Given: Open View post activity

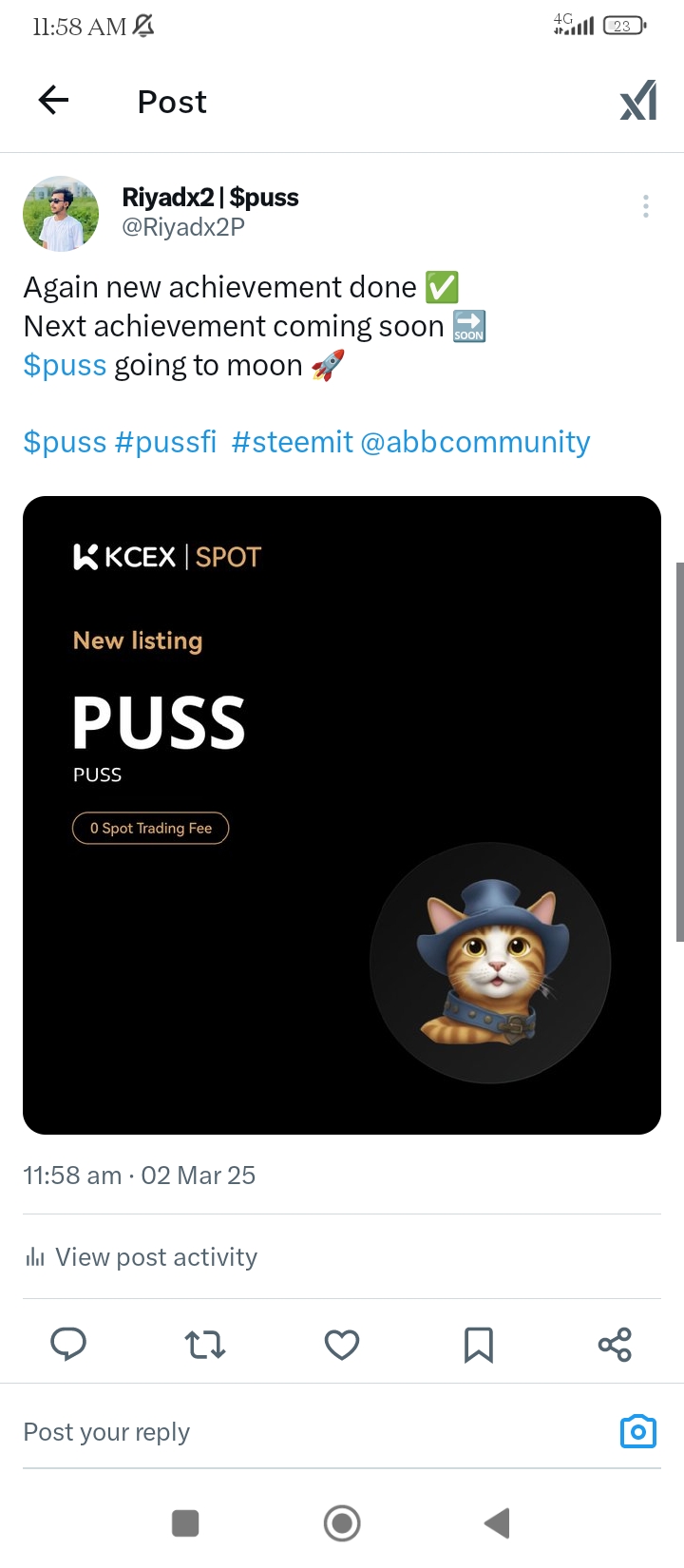Looking at the screenshot, I should click(x=141, y=1257).
